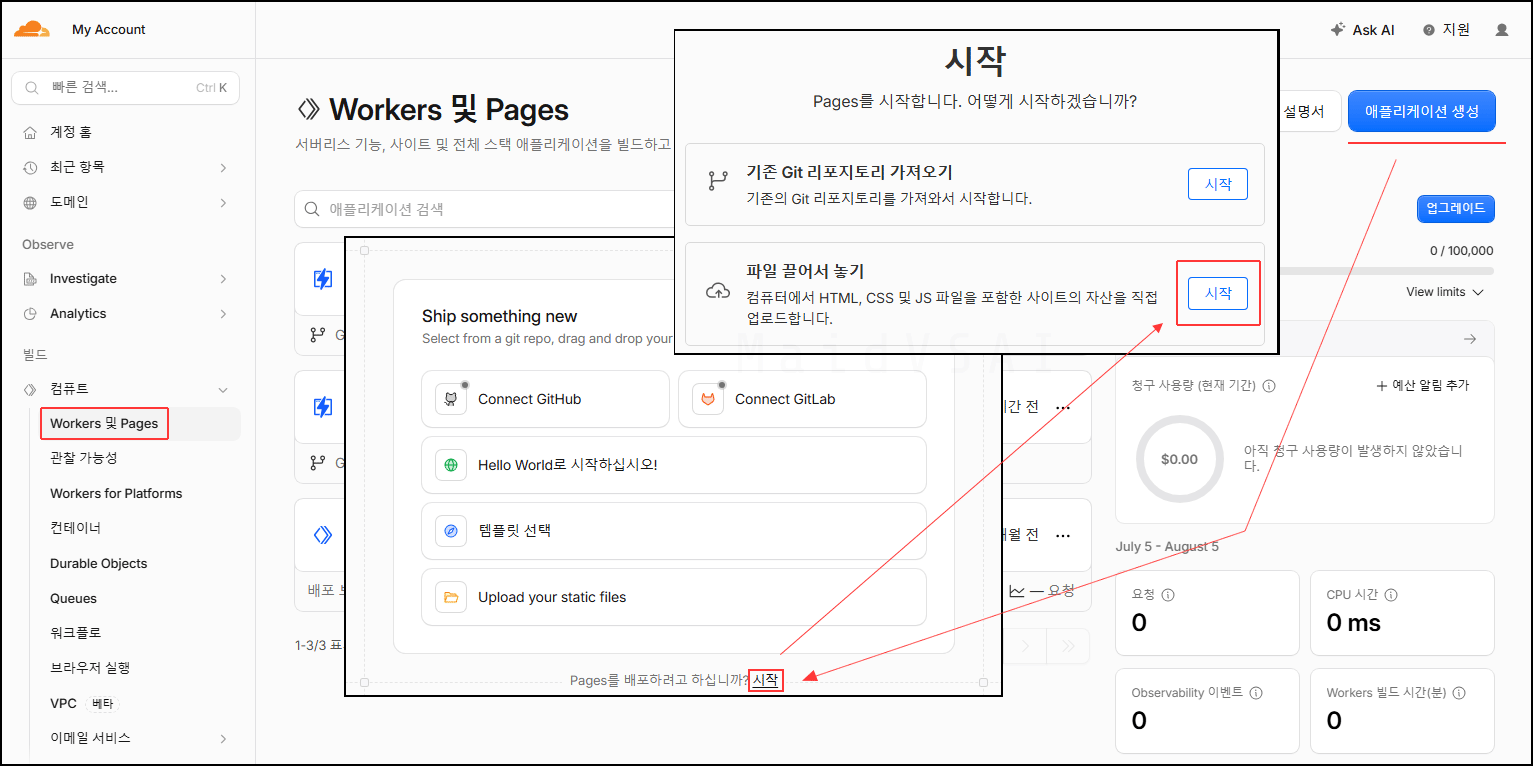Click 시작 for 파일 끌어서 놓기
Viewport: 1533px width, 766px height.
pyautogui.click(x=1218, y=293)
